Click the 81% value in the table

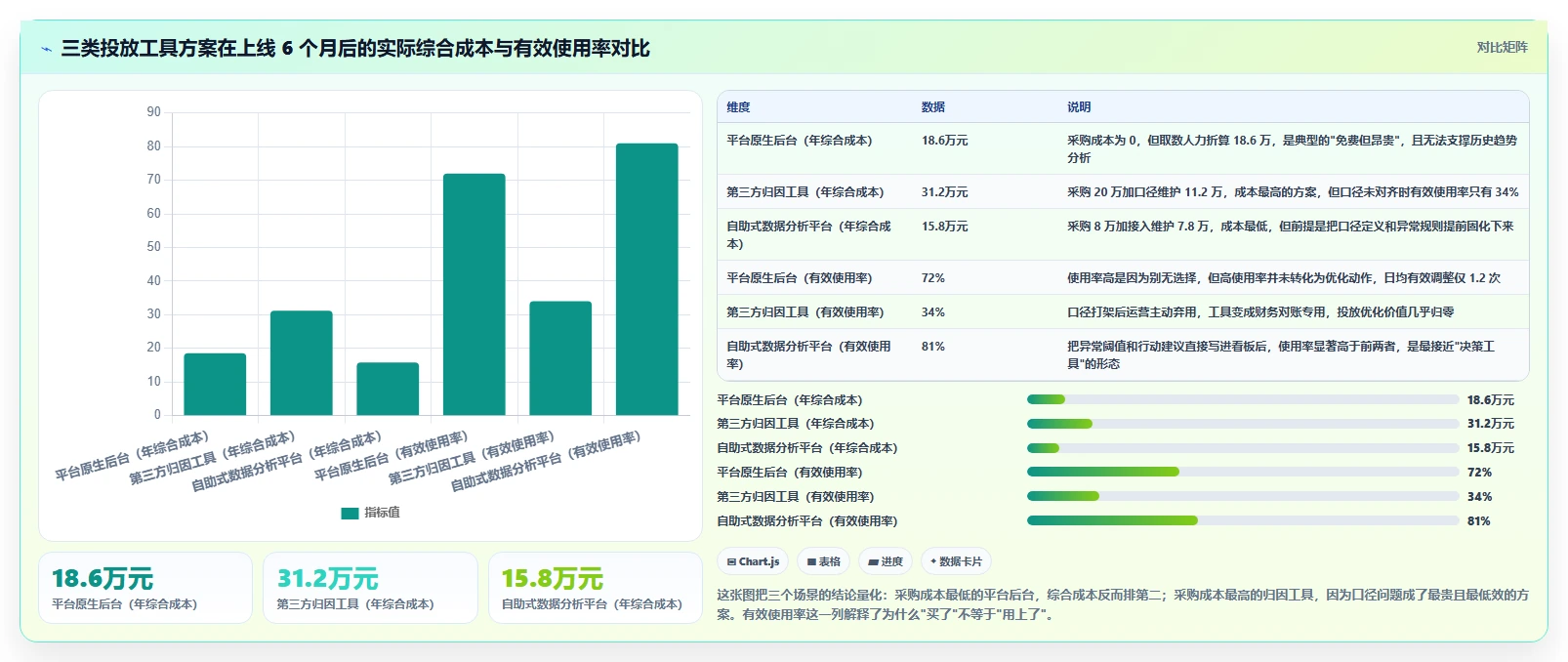pyautogui.click(x=933, y=347)
